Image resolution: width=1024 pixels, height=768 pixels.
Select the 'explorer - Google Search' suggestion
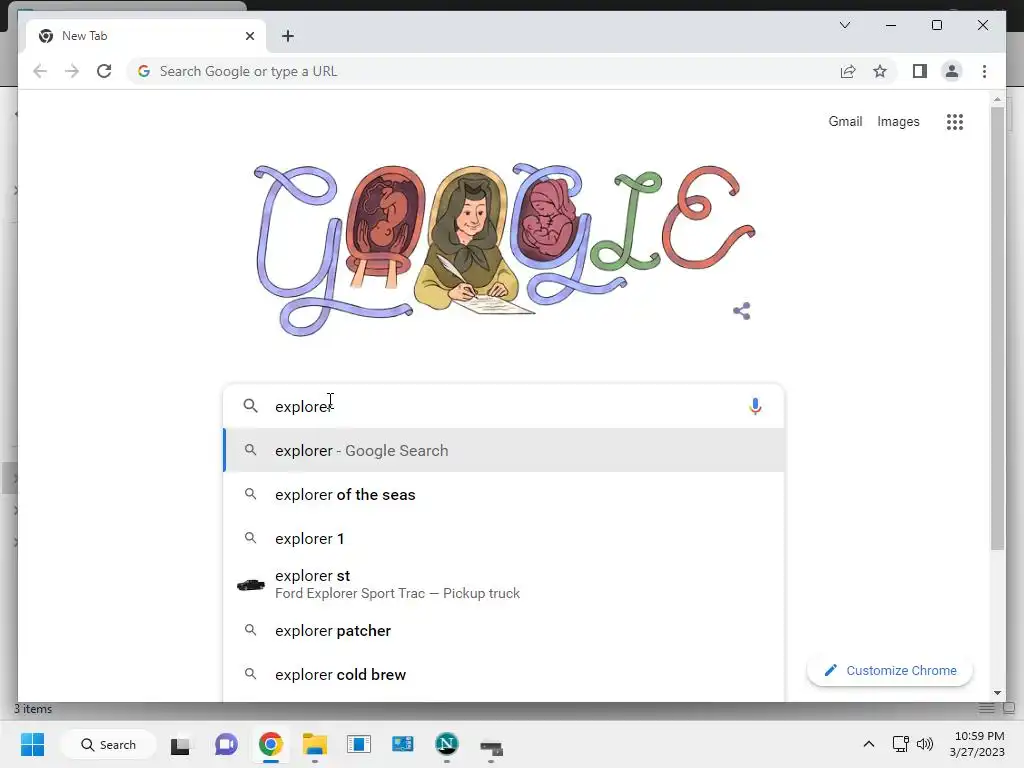click(x=504, y=451)
